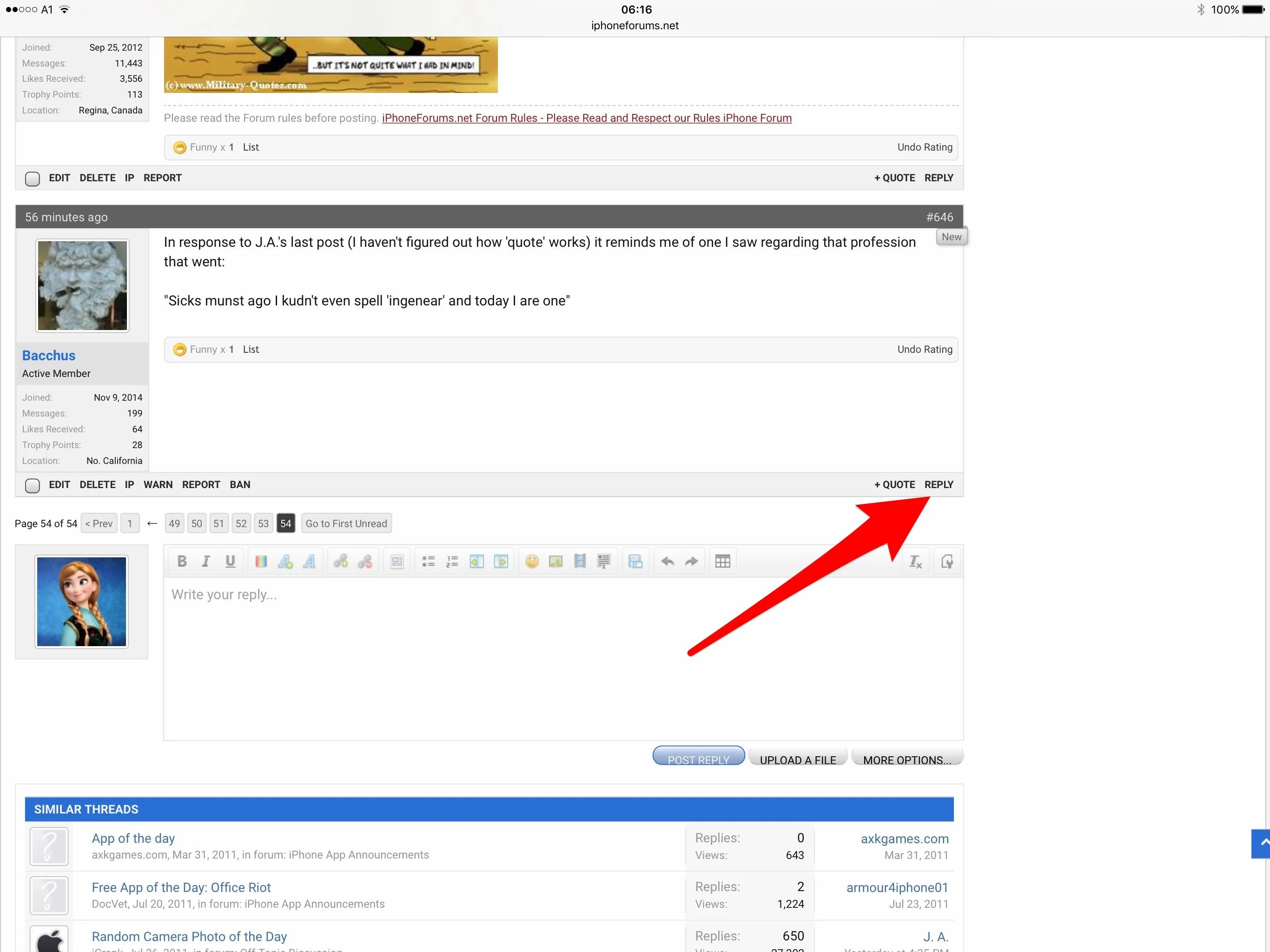Tap the scroll-to-top arrow button
The image size is (1270, 952).
click(1261, 843)
